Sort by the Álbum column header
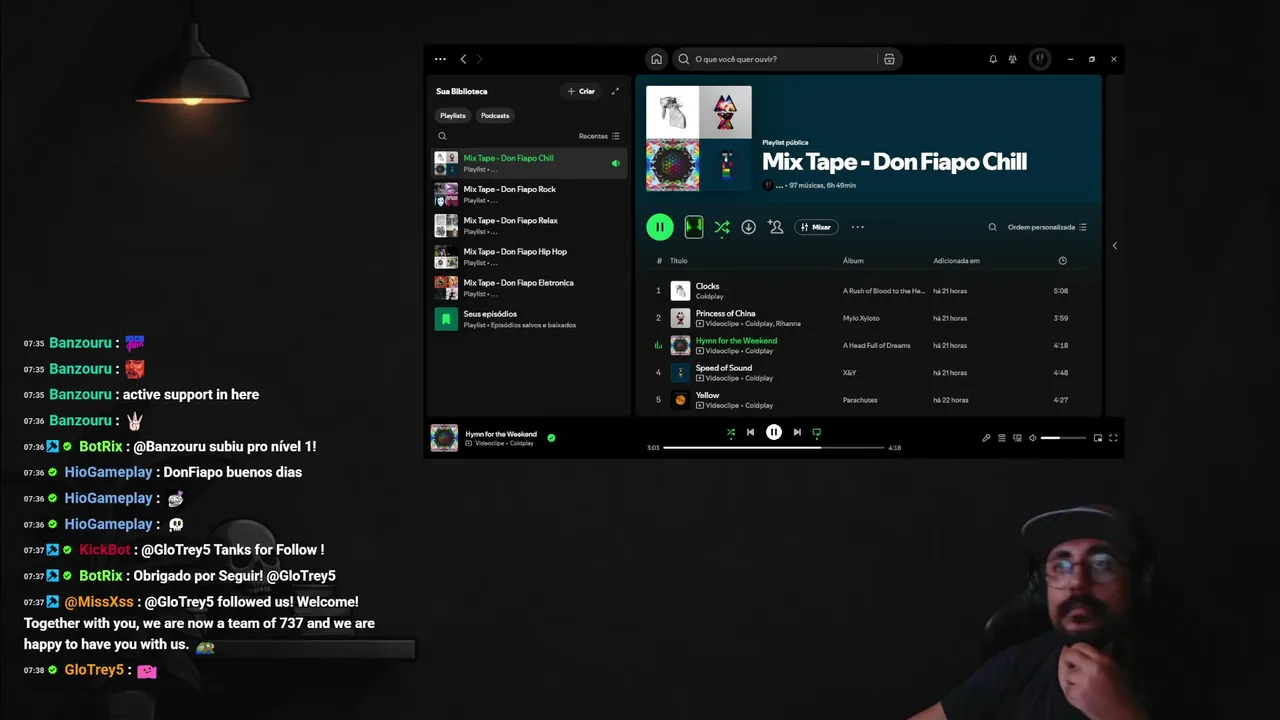The width and height of the screenshot is (1280, 720). [x=853, y=261]
